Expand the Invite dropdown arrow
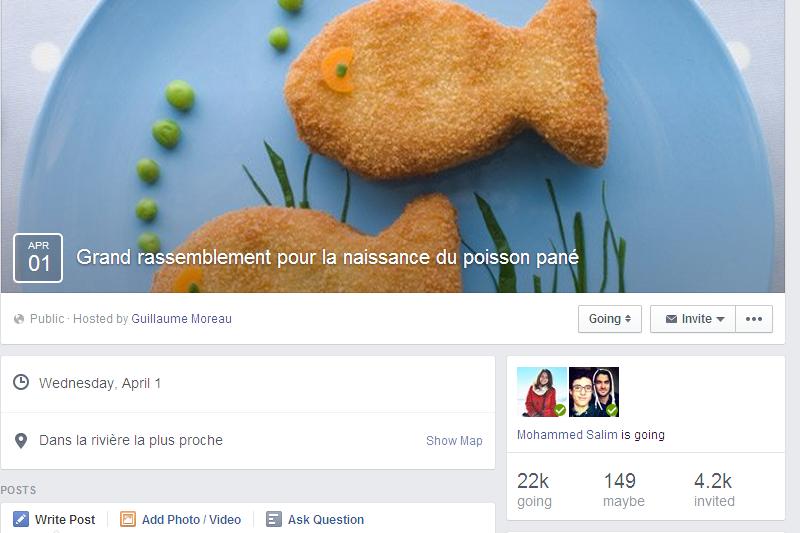The image size is (800, 533). [720, 319]
